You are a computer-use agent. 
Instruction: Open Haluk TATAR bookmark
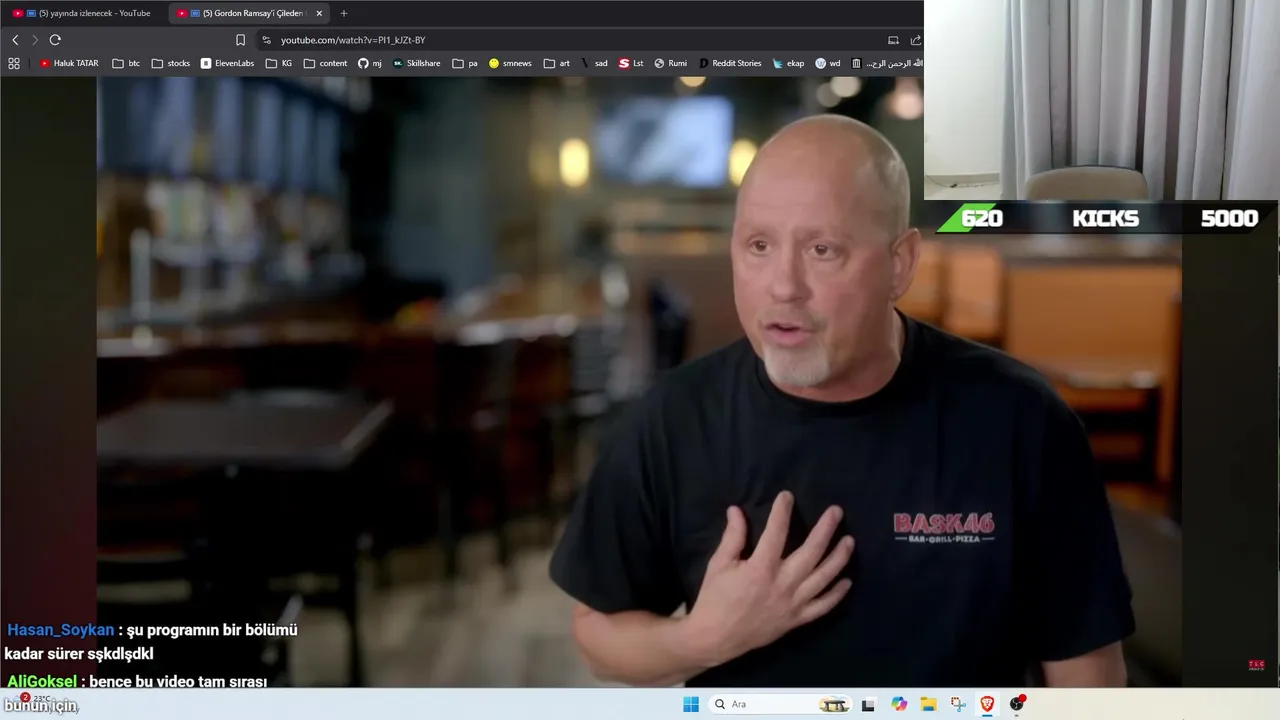pyautogui.click(x=69, y=63)
